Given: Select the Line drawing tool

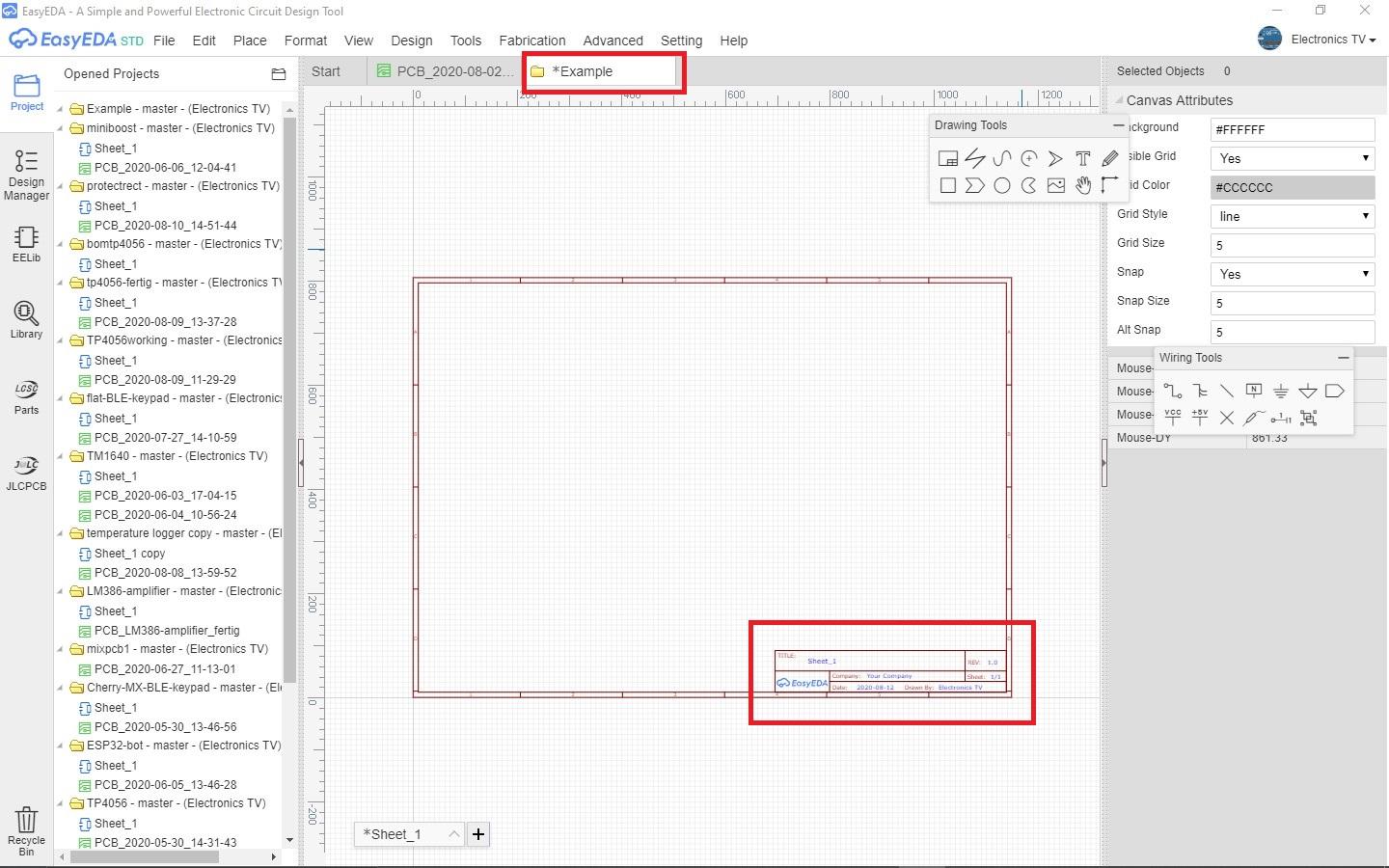Looking at the screenshot, I should [x=975, y=158].
